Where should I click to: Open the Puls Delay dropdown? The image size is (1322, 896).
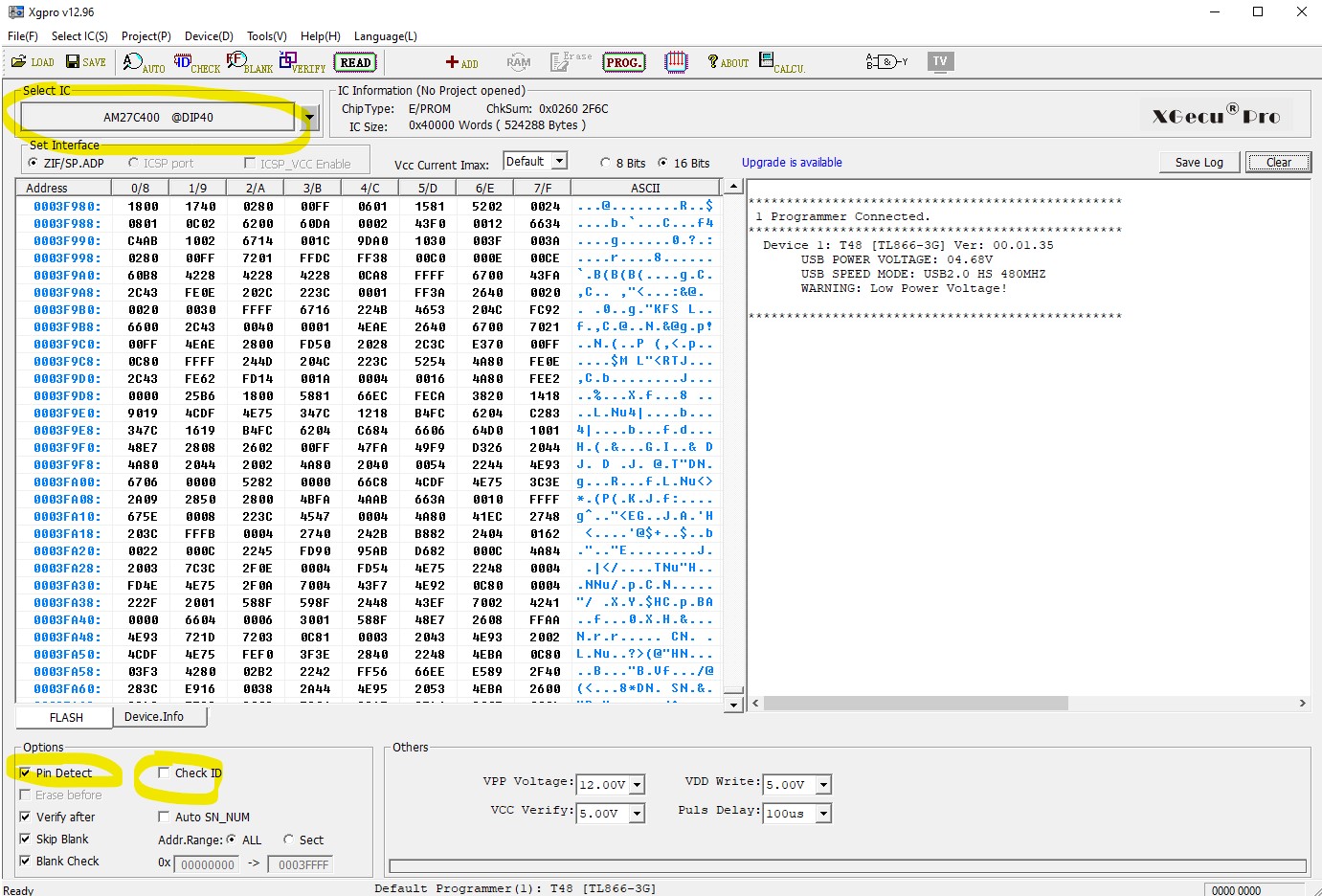[823, 814]
